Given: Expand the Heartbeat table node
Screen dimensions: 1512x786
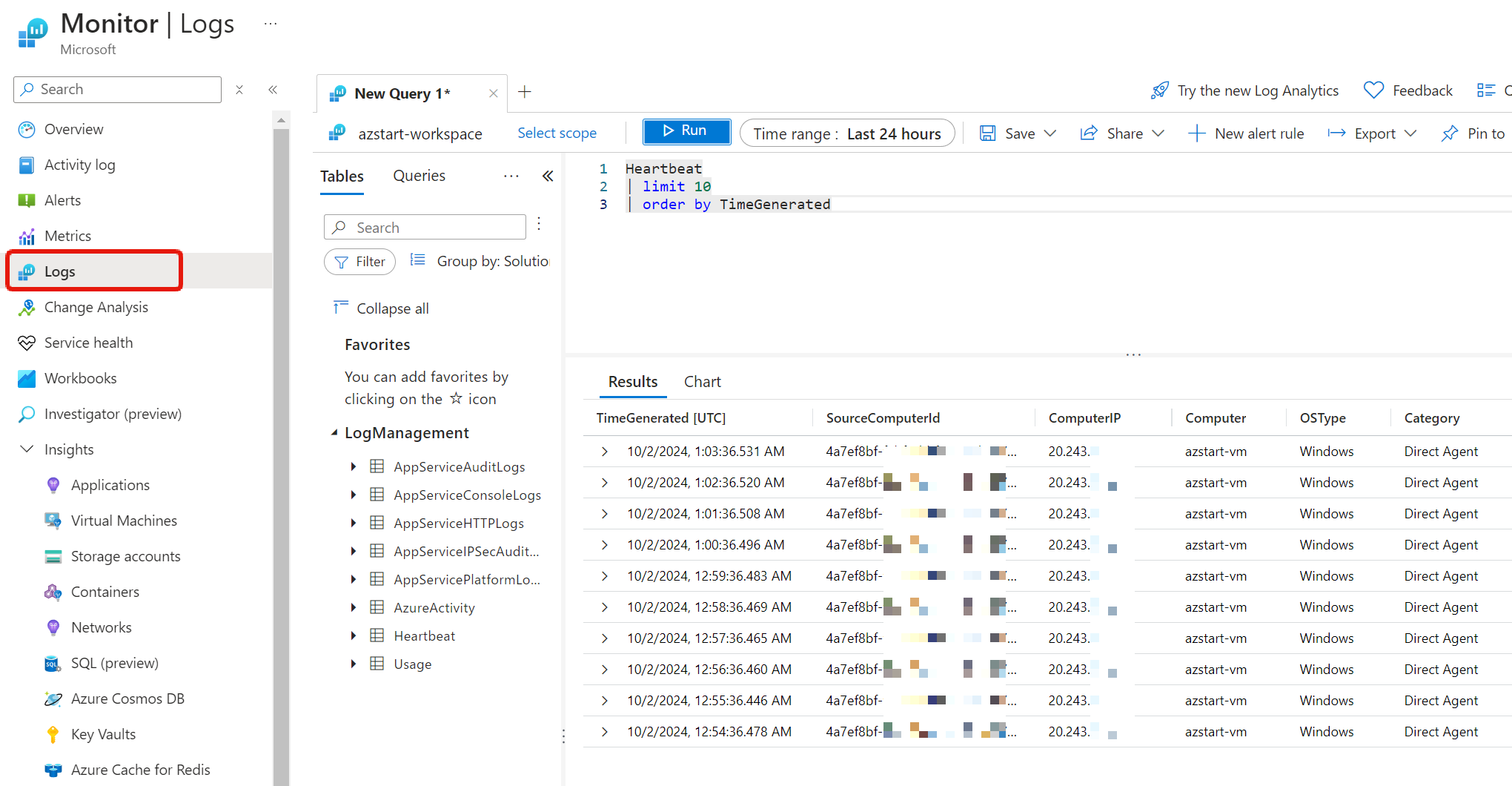Looking at the screenshot, I should point(353,635).
